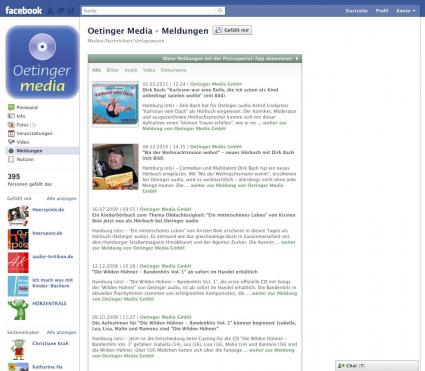The width and height of the screenshot is (425, 371).
Task: Click the Gefällt mir button
Action: click(232, 30)
